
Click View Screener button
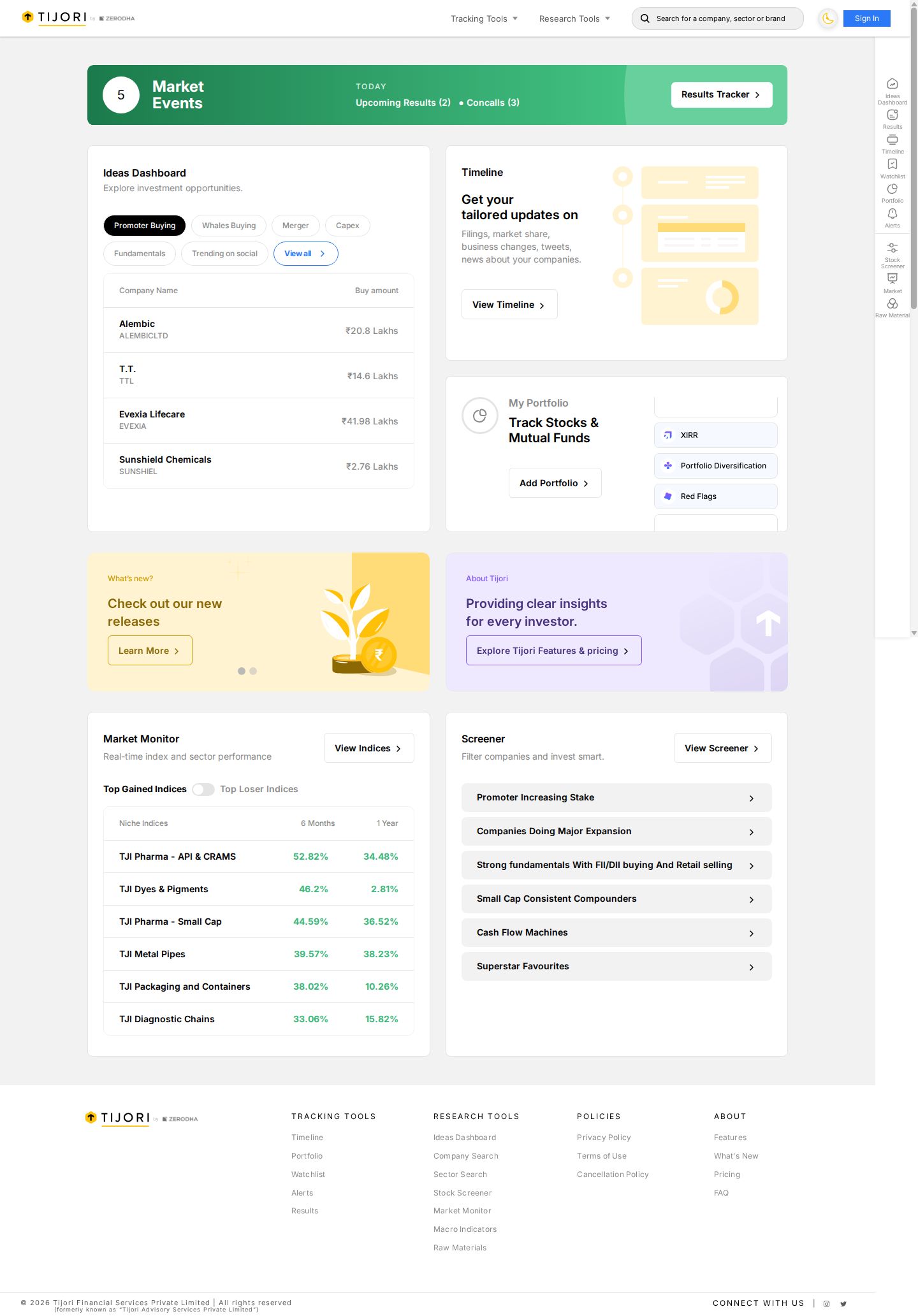point(722,748)
